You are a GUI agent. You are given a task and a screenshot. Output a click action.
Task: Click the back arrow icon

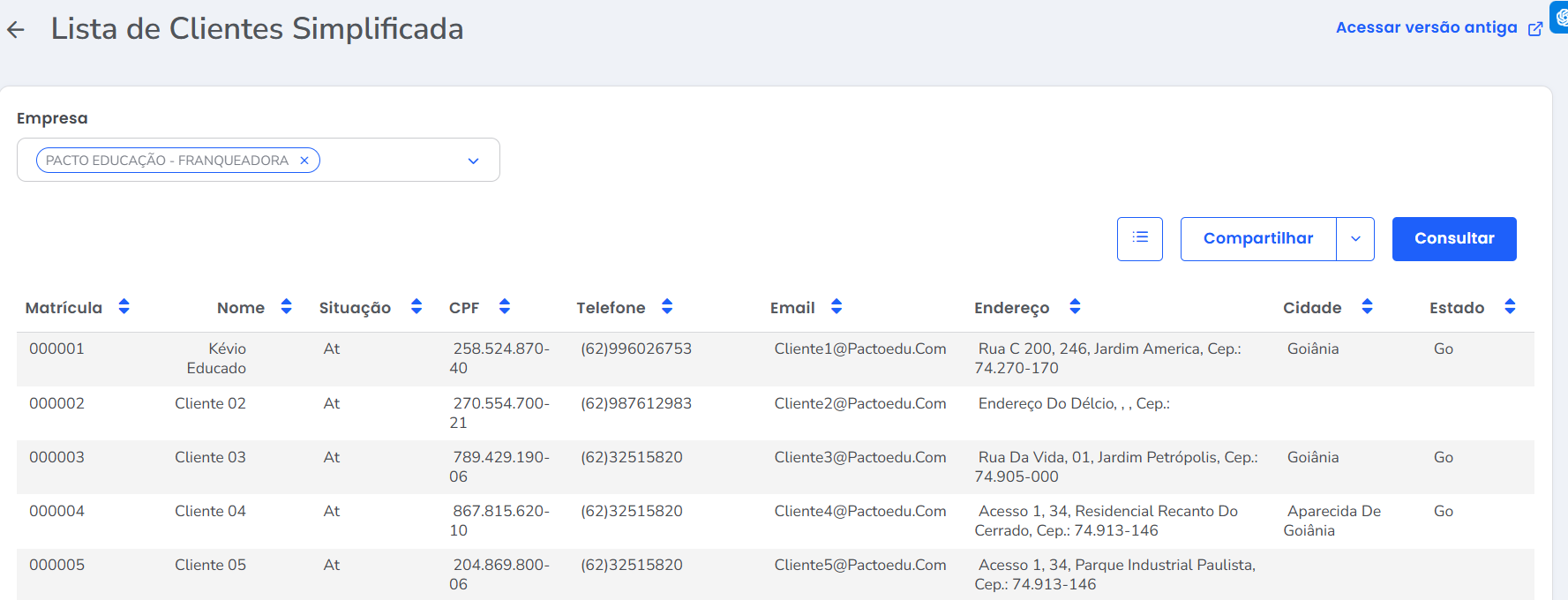pyautogui.click(x=16, y=30)
